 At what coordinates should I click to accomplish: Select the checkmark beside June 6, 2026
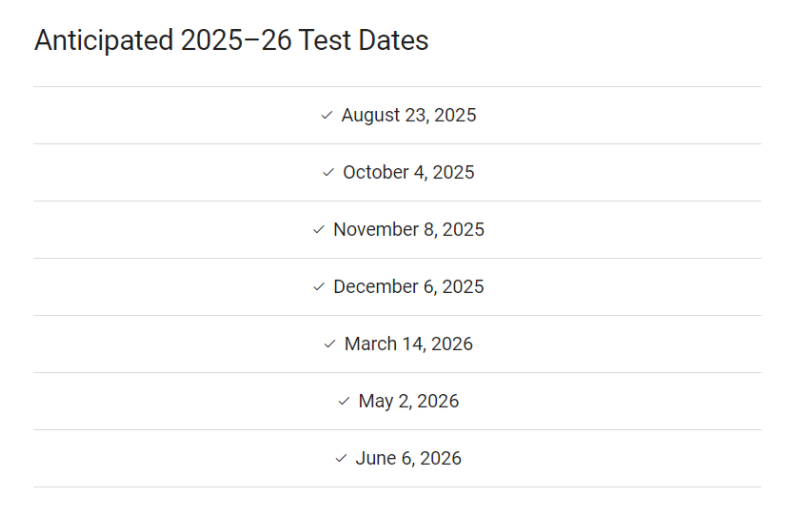click(x=340, y=458)
